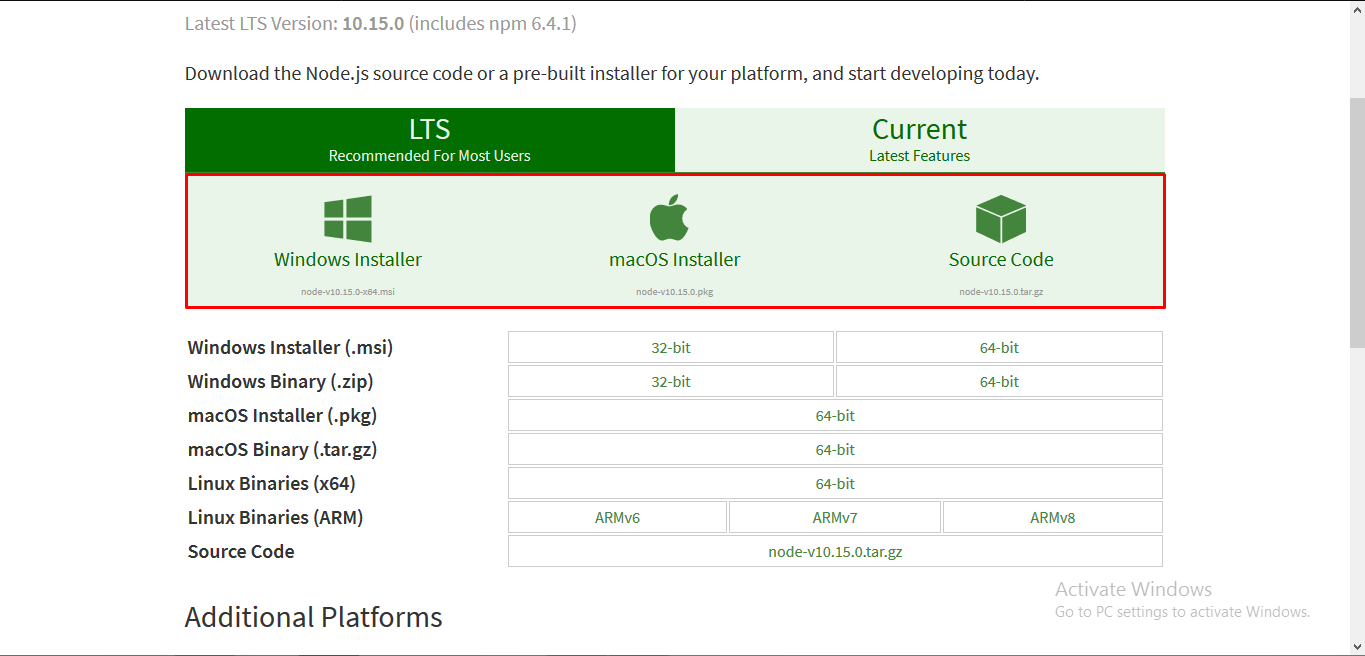Screen dimensions: 1365x656
Task: Click the Windows Installer icon
Action: pos(348,216)
